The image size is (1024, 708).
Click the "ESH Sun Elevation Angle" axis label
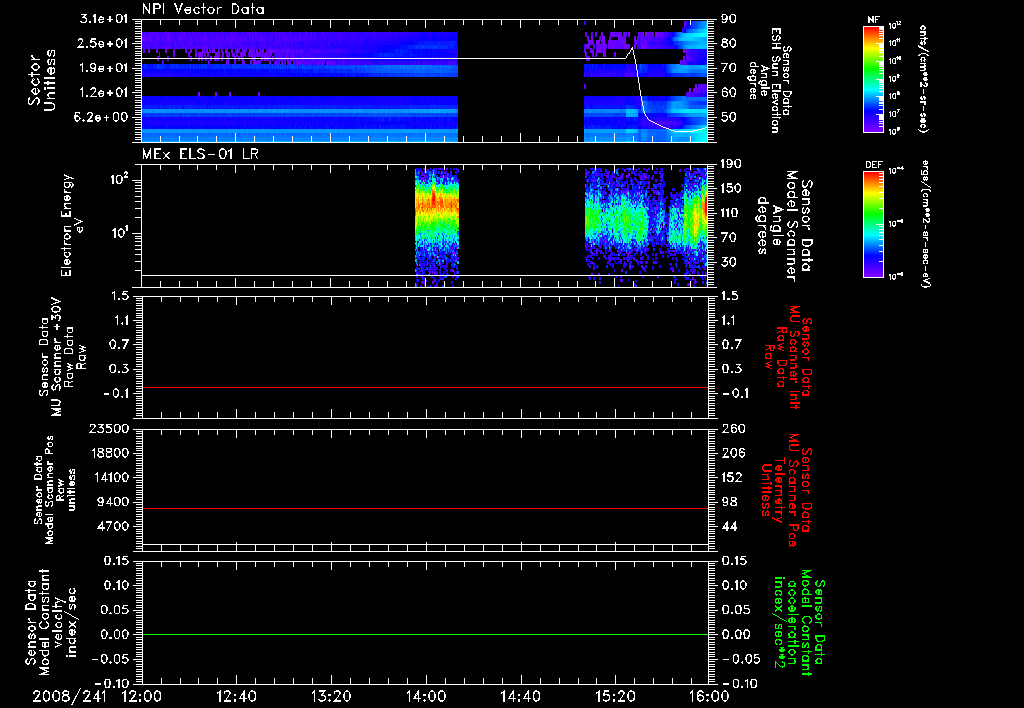tap(765, 80)
